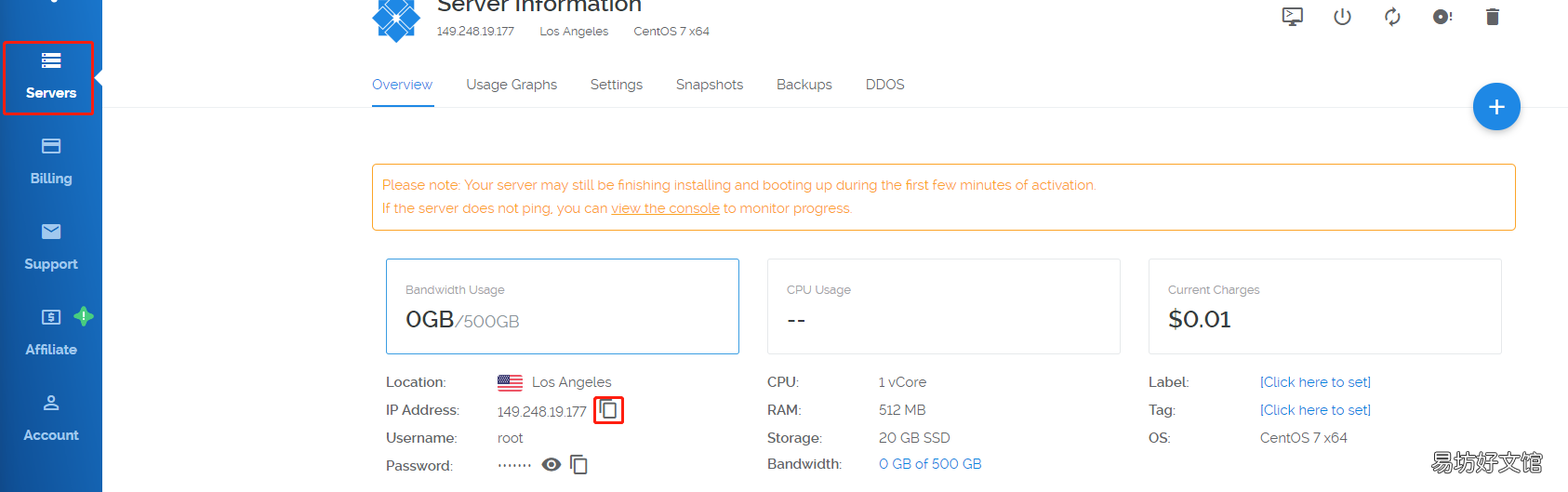Switch to the Usage Graphs tab
The image size is (1568, 492).
(x=512, y=85)
